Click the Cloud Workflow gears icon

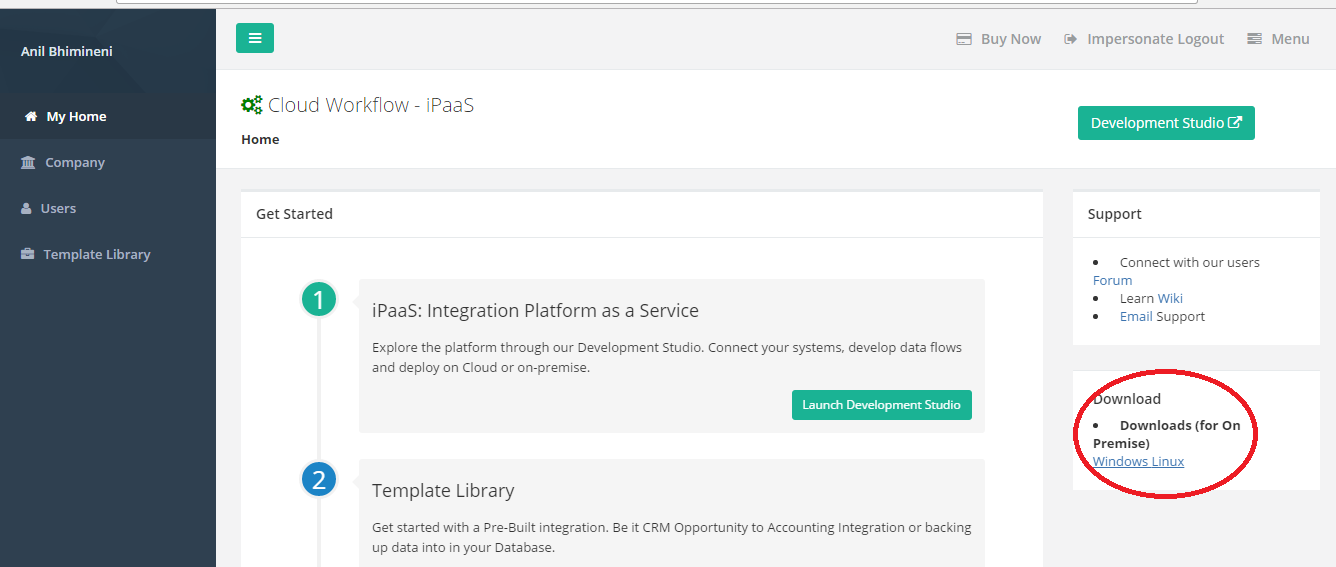252,105
